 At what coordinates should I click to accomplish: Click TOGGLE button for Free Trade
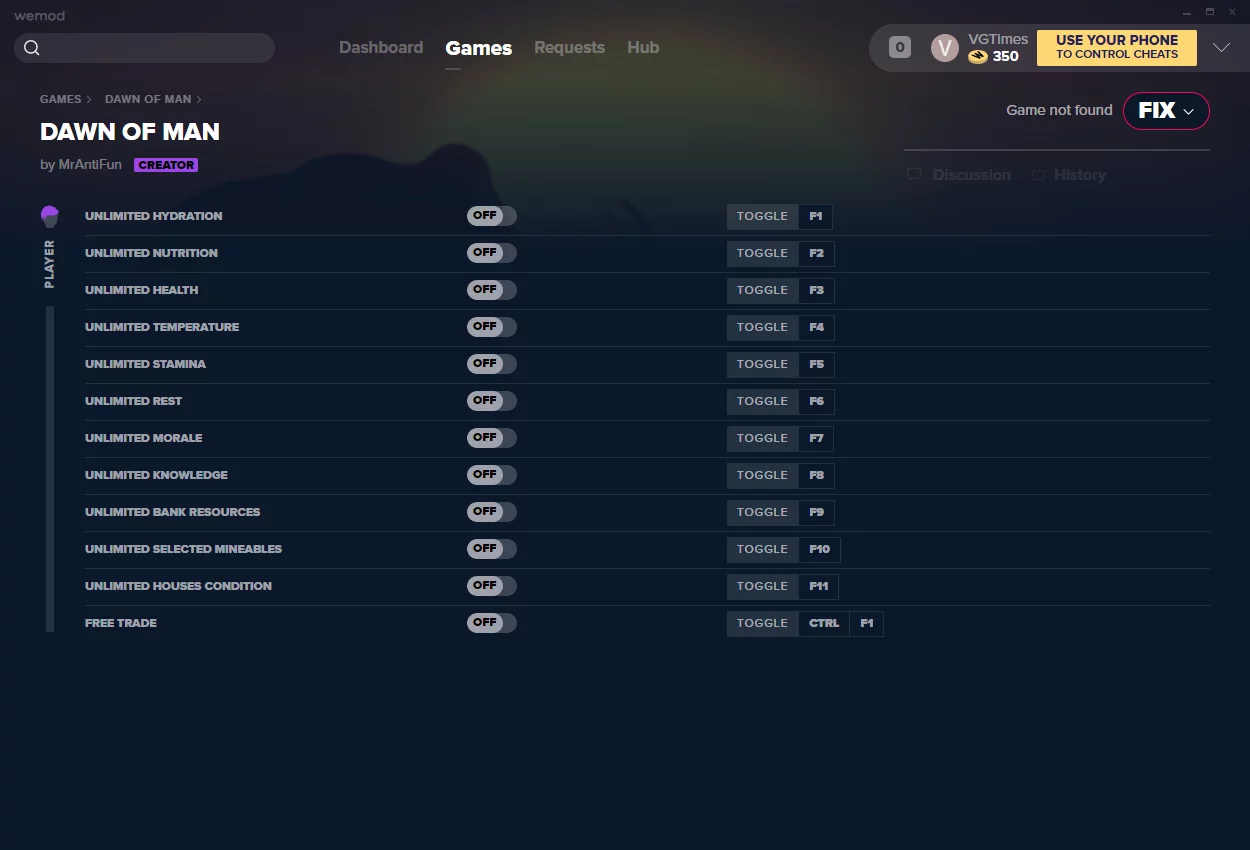(763, 623)
